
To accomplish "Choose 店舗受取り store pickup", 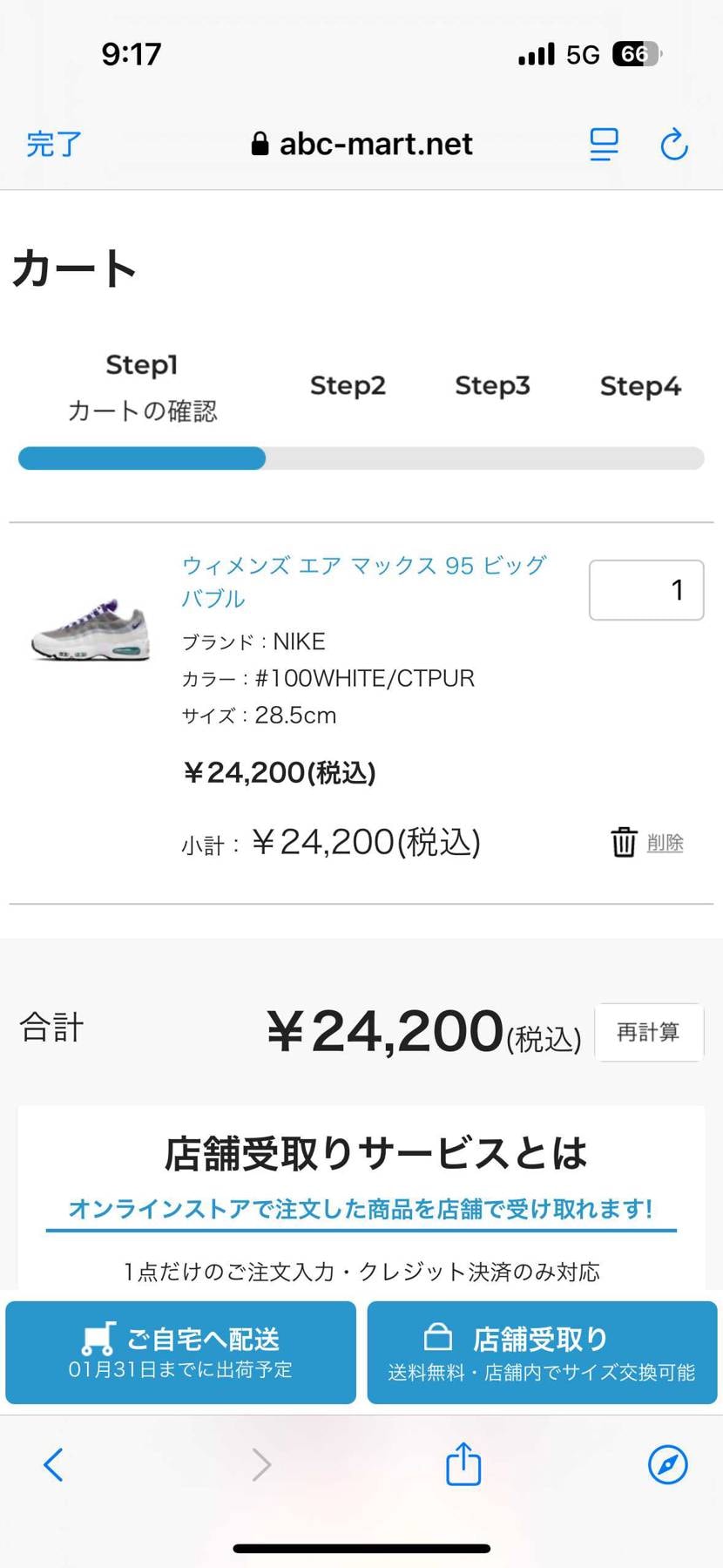I will coord(542,1352).
